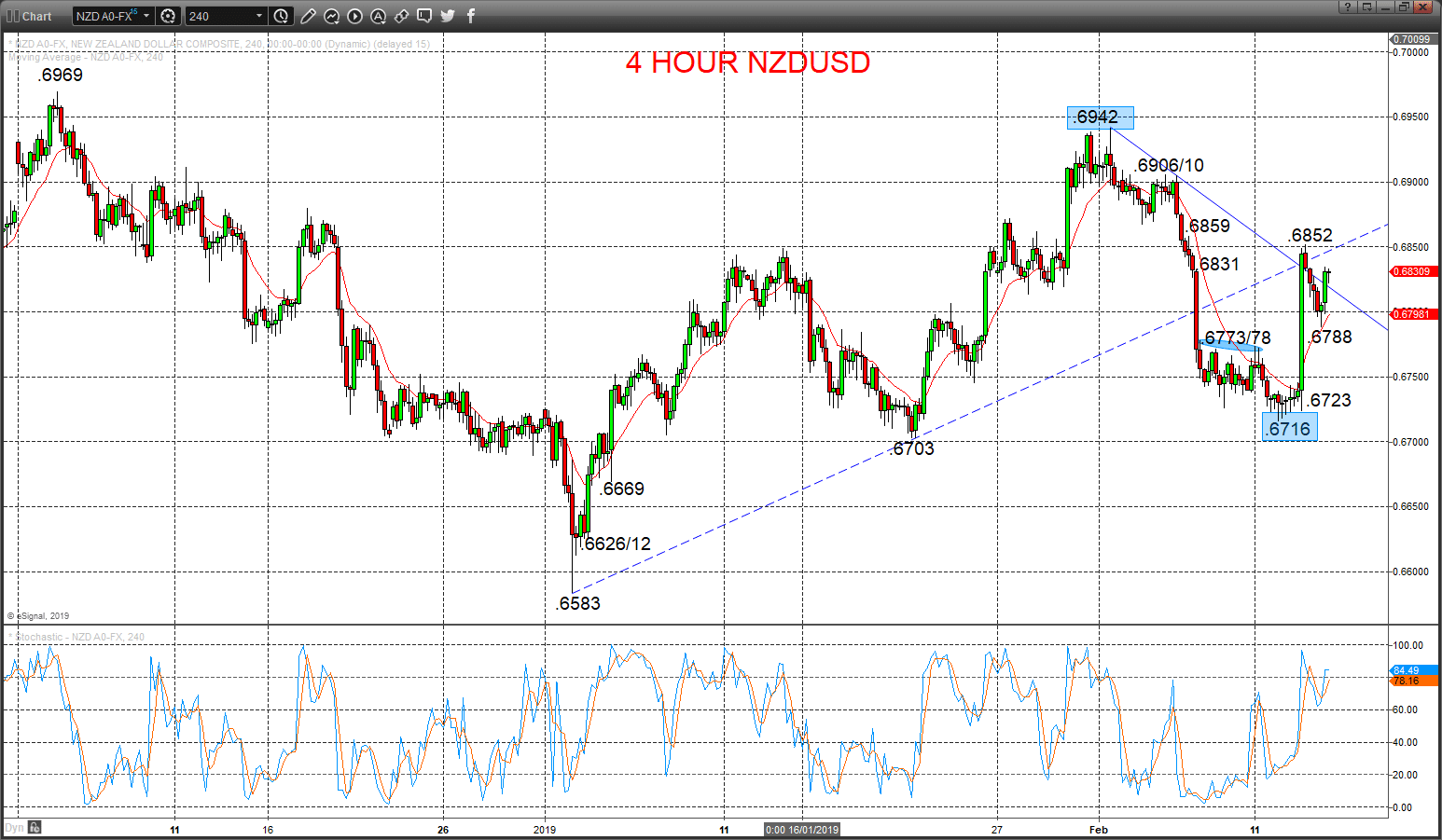Click the help question mark button
Image resolution: width=1442 pixels, height=840 pixels.
[1348, 7]
